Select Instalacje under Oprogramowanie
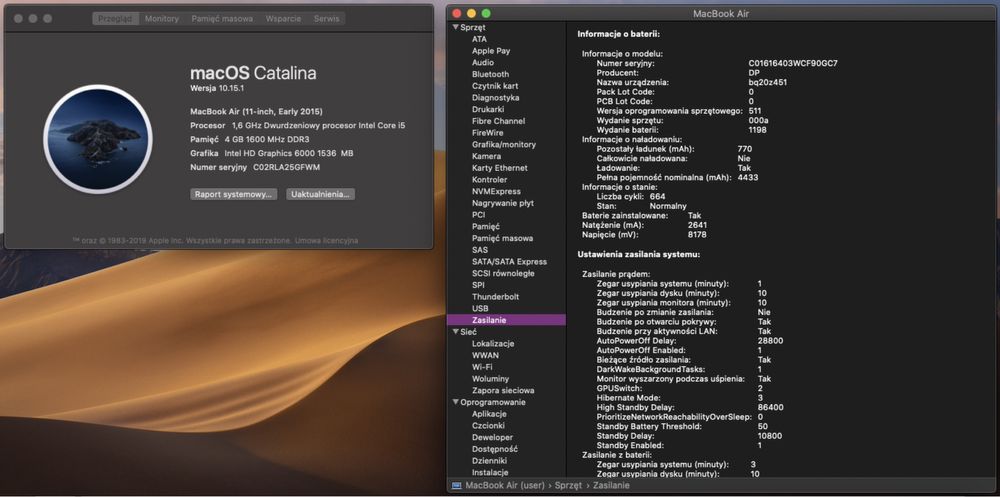This screenshot has height=497, width=1000. (x=490, y=472)
